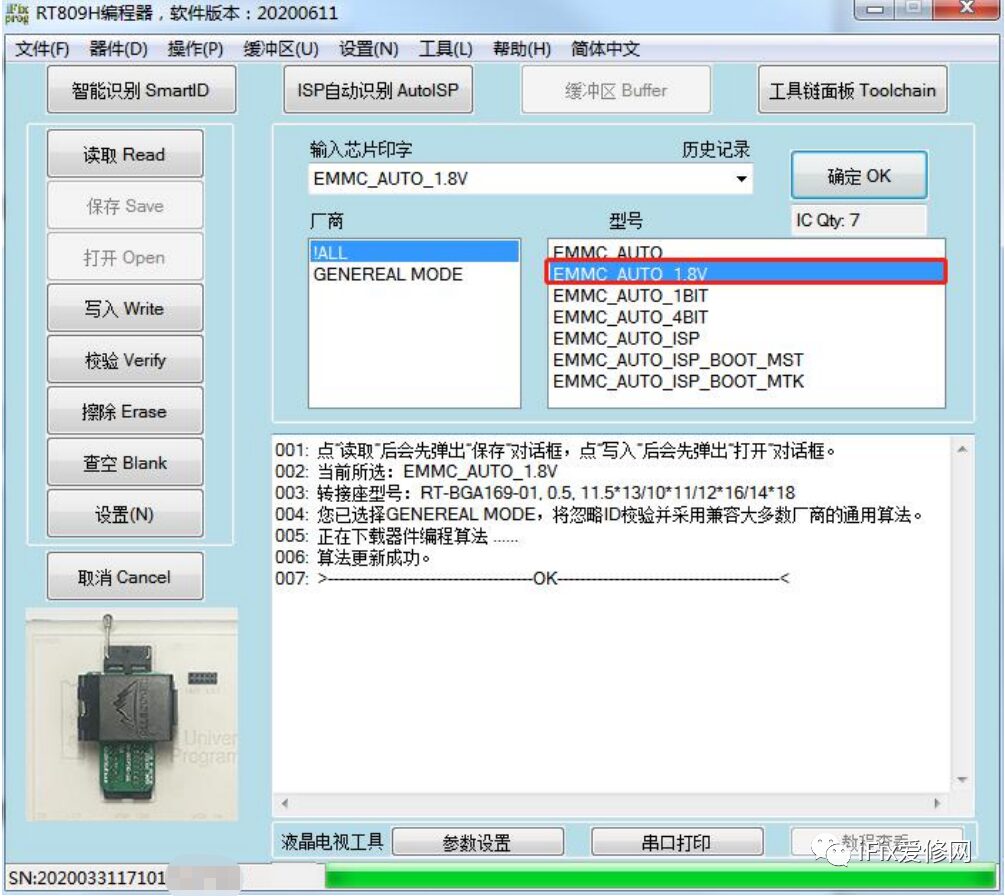The width and height of the screenshot is (1005, 896).
Task: Click the 擦除 Erase button
Action: (x=125, y=411)
